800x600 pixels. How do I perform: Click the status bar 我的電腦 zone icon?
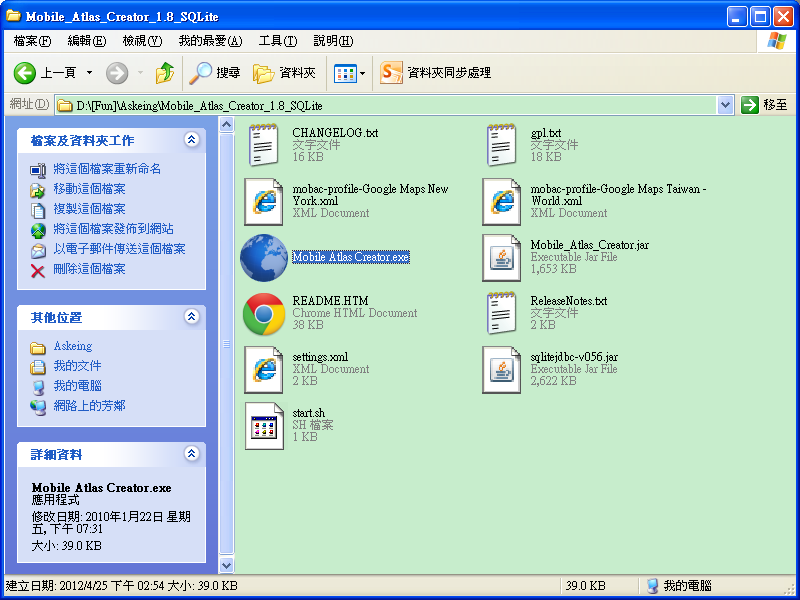coord(652,586)
